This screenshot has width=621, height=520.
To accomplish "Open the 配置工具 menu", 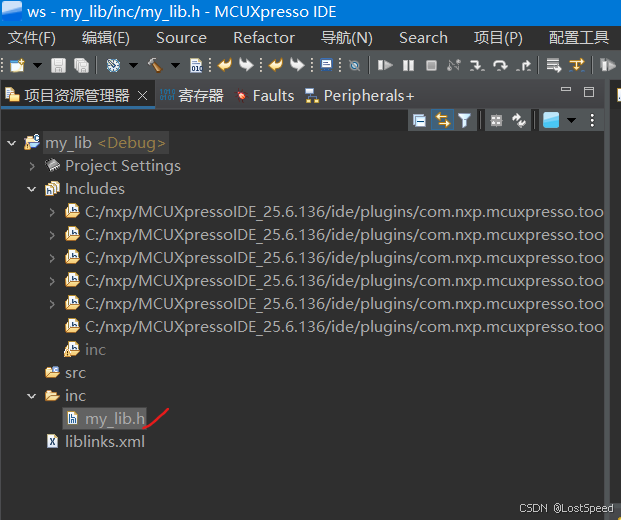I will pos(579,38).
